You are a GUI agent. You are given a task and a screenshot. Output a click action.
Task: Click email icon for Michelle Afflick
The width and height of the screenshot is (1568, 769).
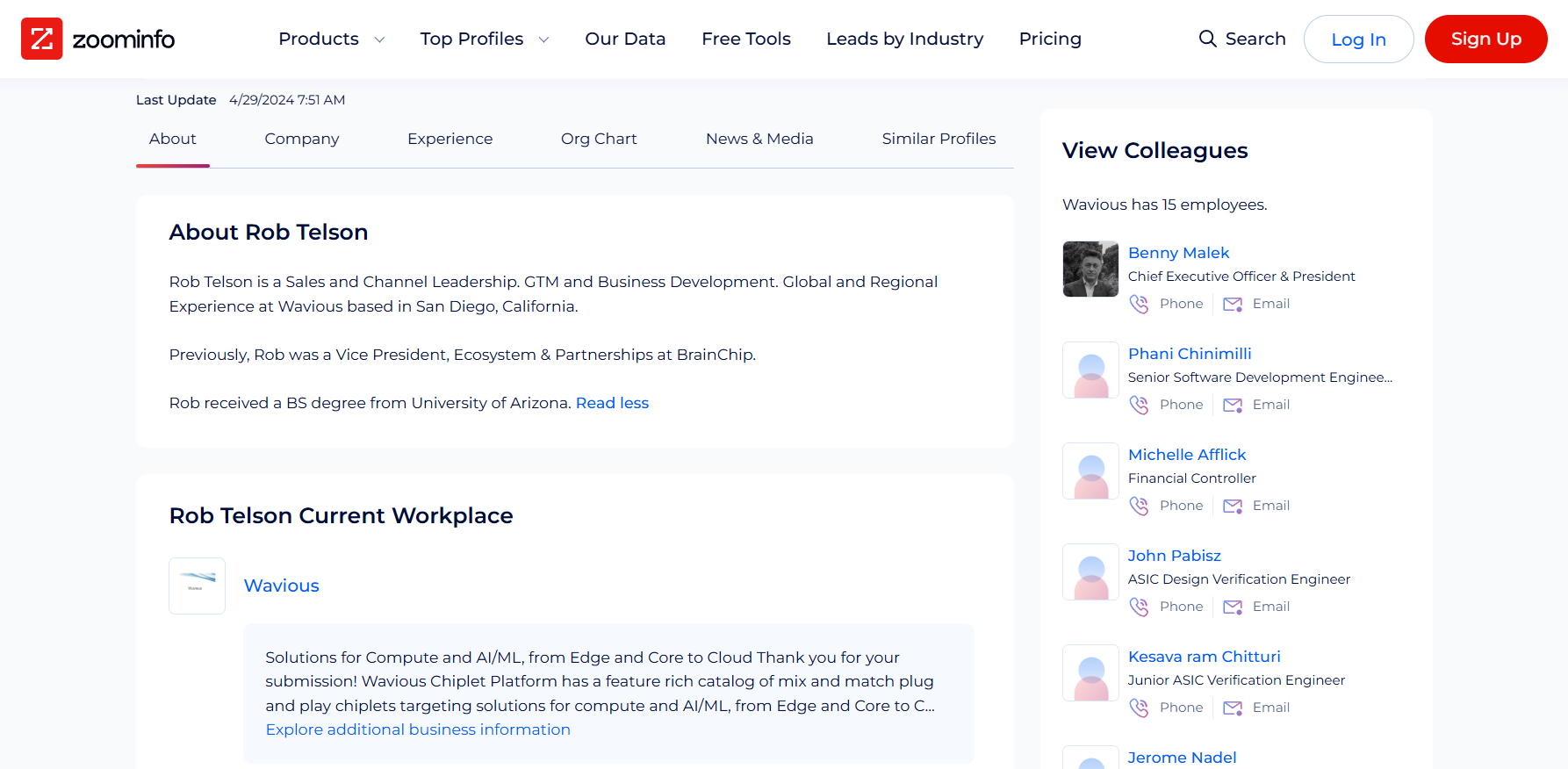pyautogui.click(x=1233, y=506)
